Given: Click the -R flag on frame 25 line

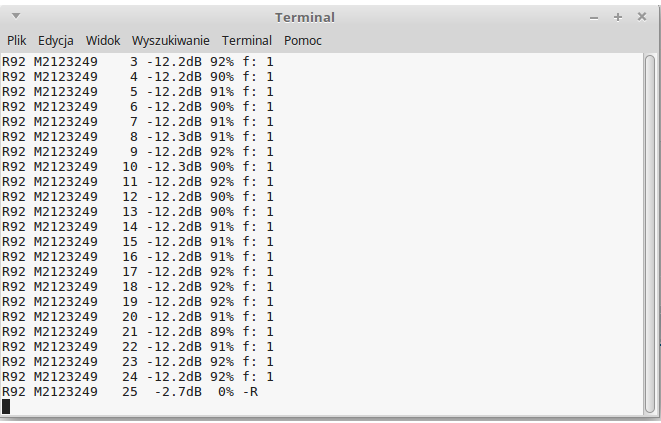Looking at the screenshot, I should click(250, 392).
